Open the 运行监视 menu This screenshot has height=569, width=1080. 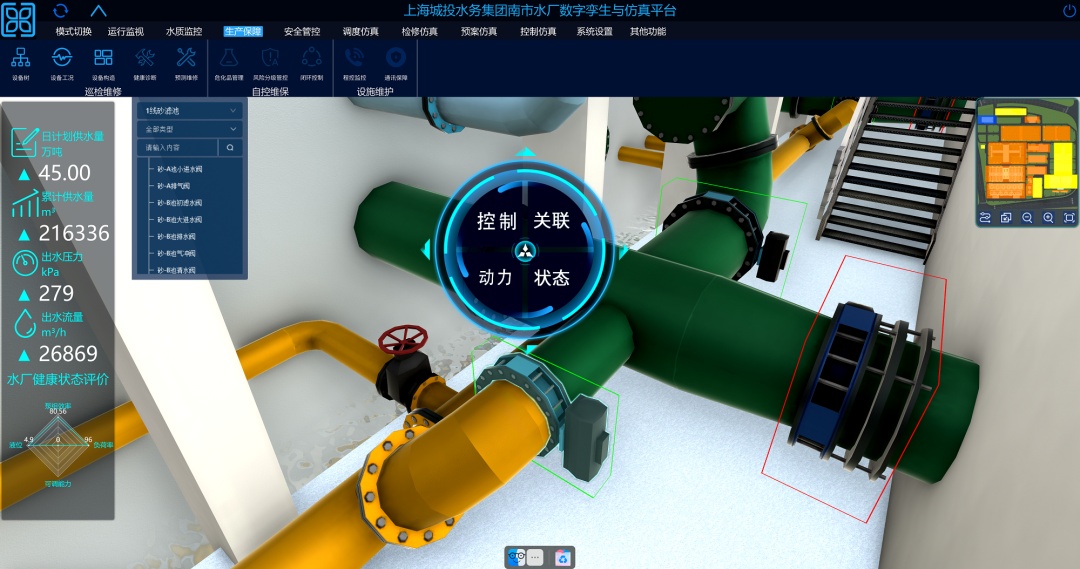coord(125,31)
